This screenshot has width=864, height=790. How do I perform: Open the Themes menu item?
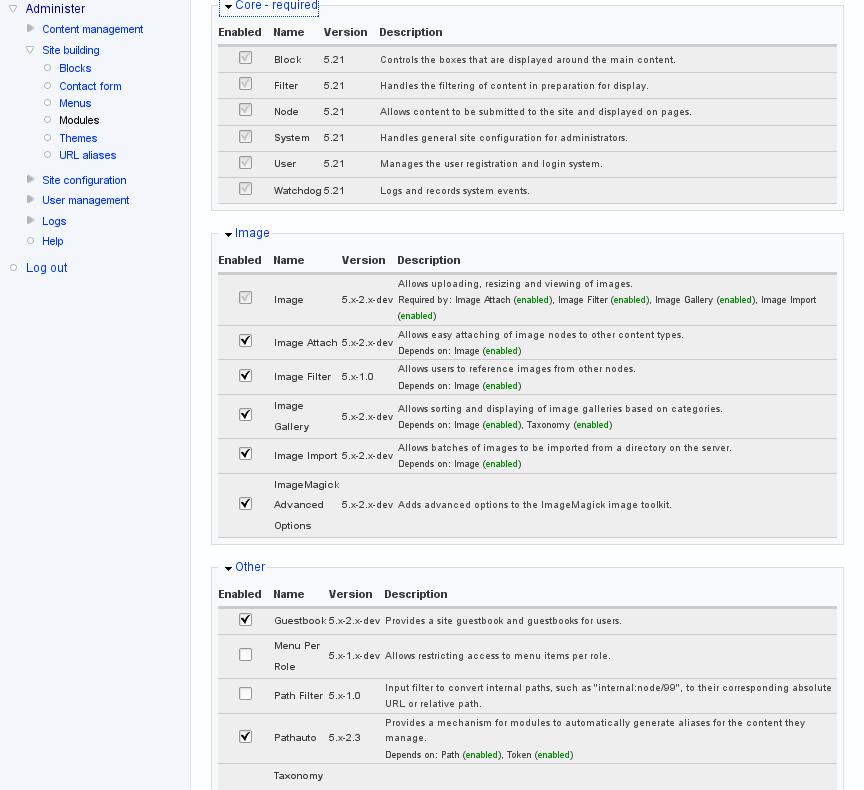pyautogui.click(x=78, y=138)
